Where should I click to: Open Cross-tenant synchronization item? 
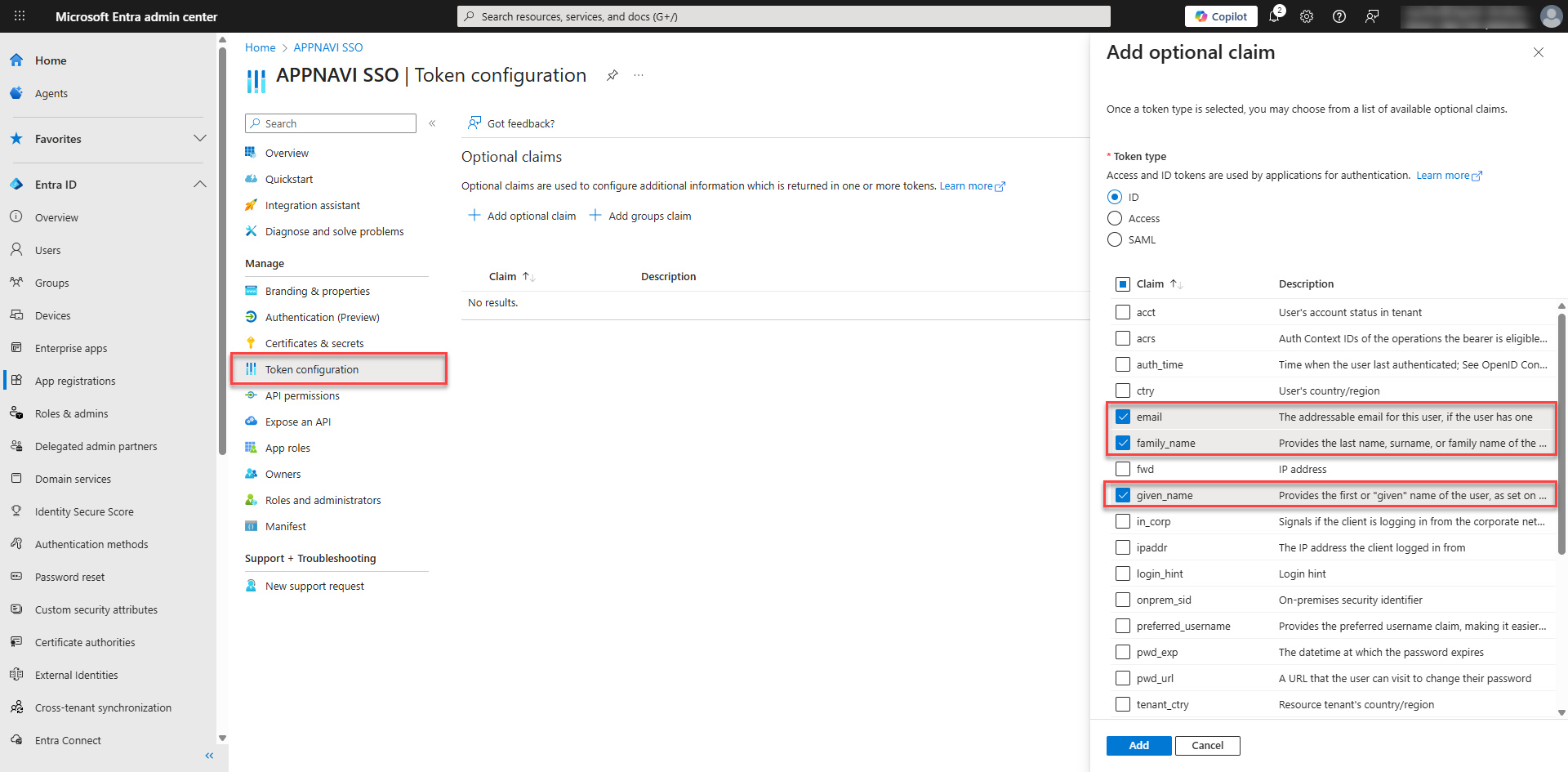103,707
